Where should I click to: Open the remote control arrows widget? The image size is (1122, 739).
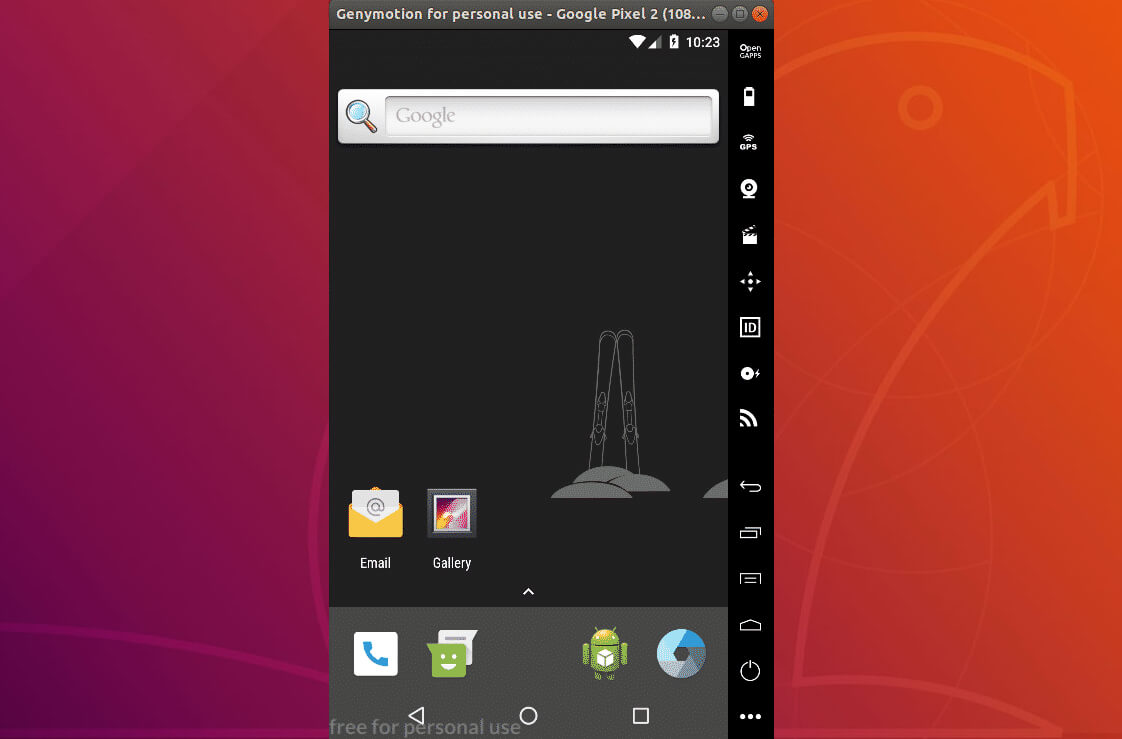tap(750, 281)
